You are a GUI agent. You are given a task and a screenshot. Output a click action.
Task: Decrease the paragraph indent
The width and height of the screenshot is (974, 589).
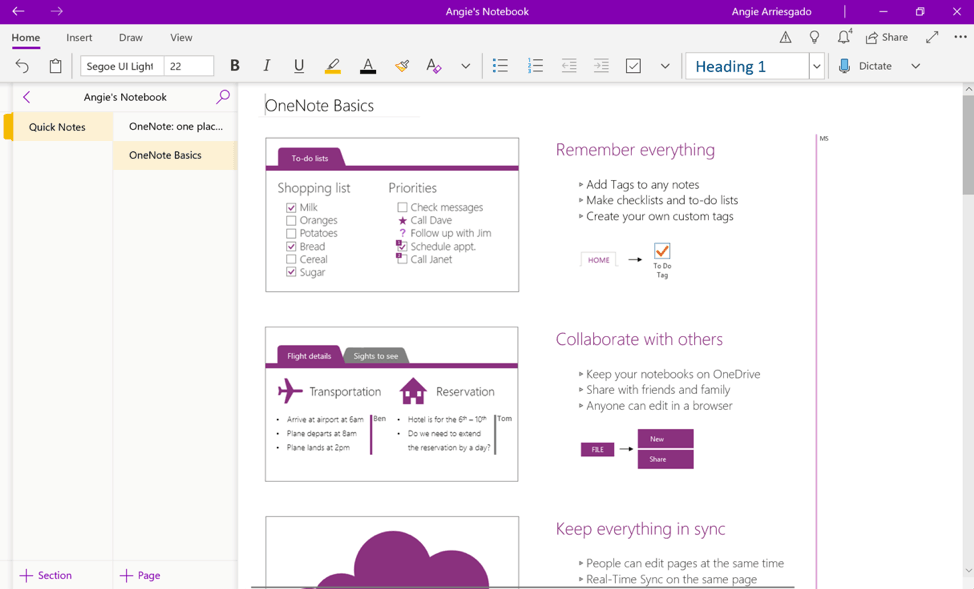[x=569, y=66]
